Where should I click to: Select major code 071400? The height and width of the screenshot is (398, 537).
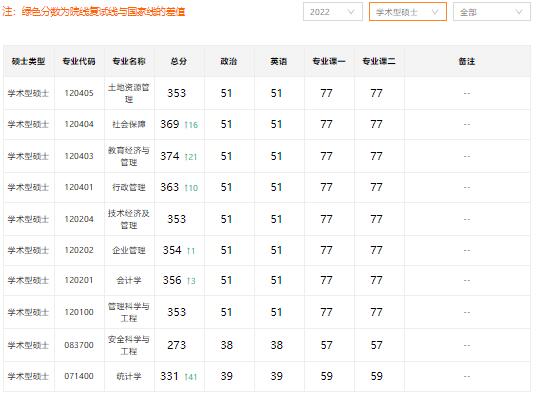pyautogui.click(x=79, y=376)
